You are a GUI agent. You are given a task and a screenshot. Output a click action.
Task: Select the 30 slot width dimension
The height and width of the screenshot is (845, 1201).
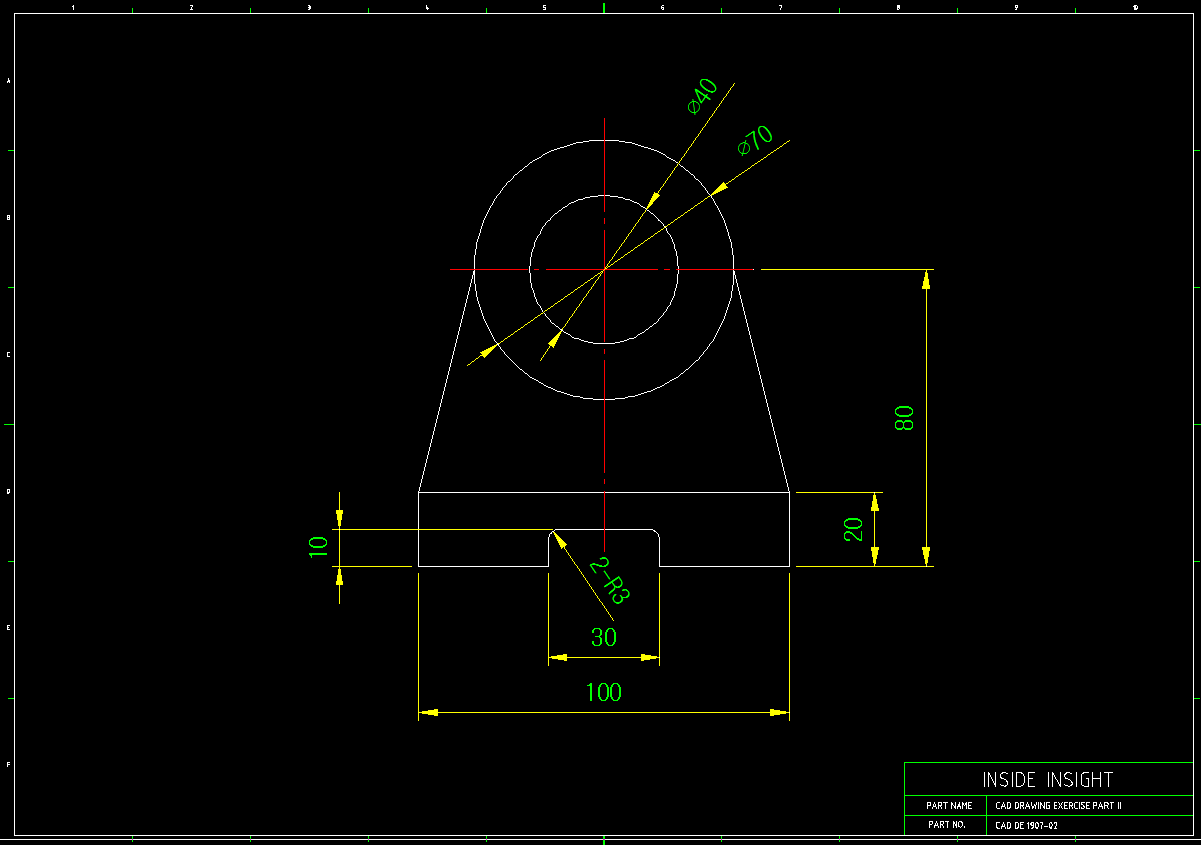(602, 637)
